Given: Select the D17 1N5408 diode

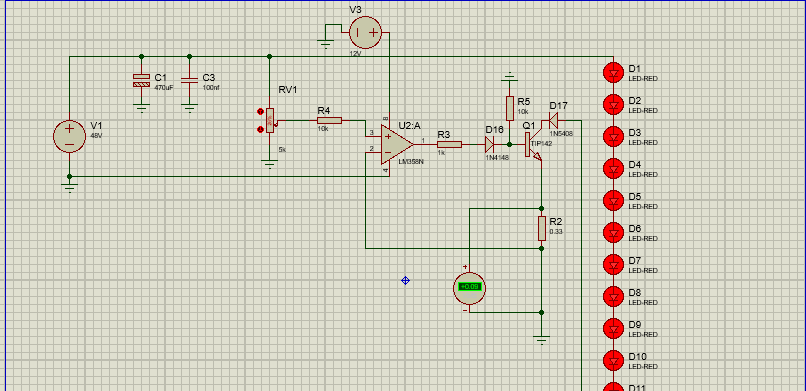Looking at the screenshot, I should tap(553, 121).
